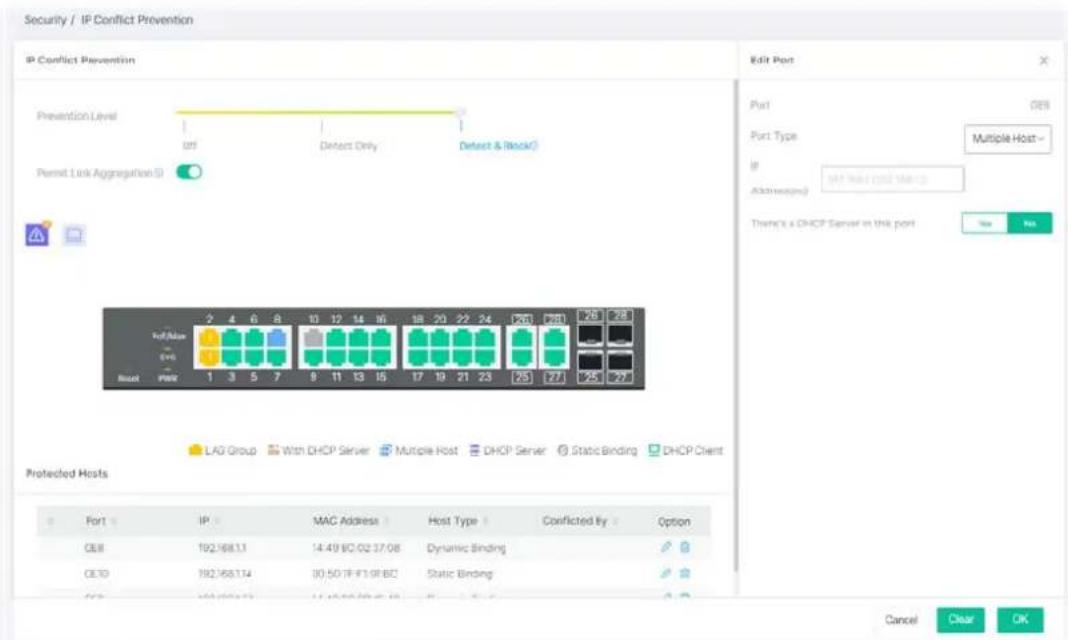This screenshot has height=640, width=1068.
Task: Sort table by Port column
Action: click(x=96, y=521)
